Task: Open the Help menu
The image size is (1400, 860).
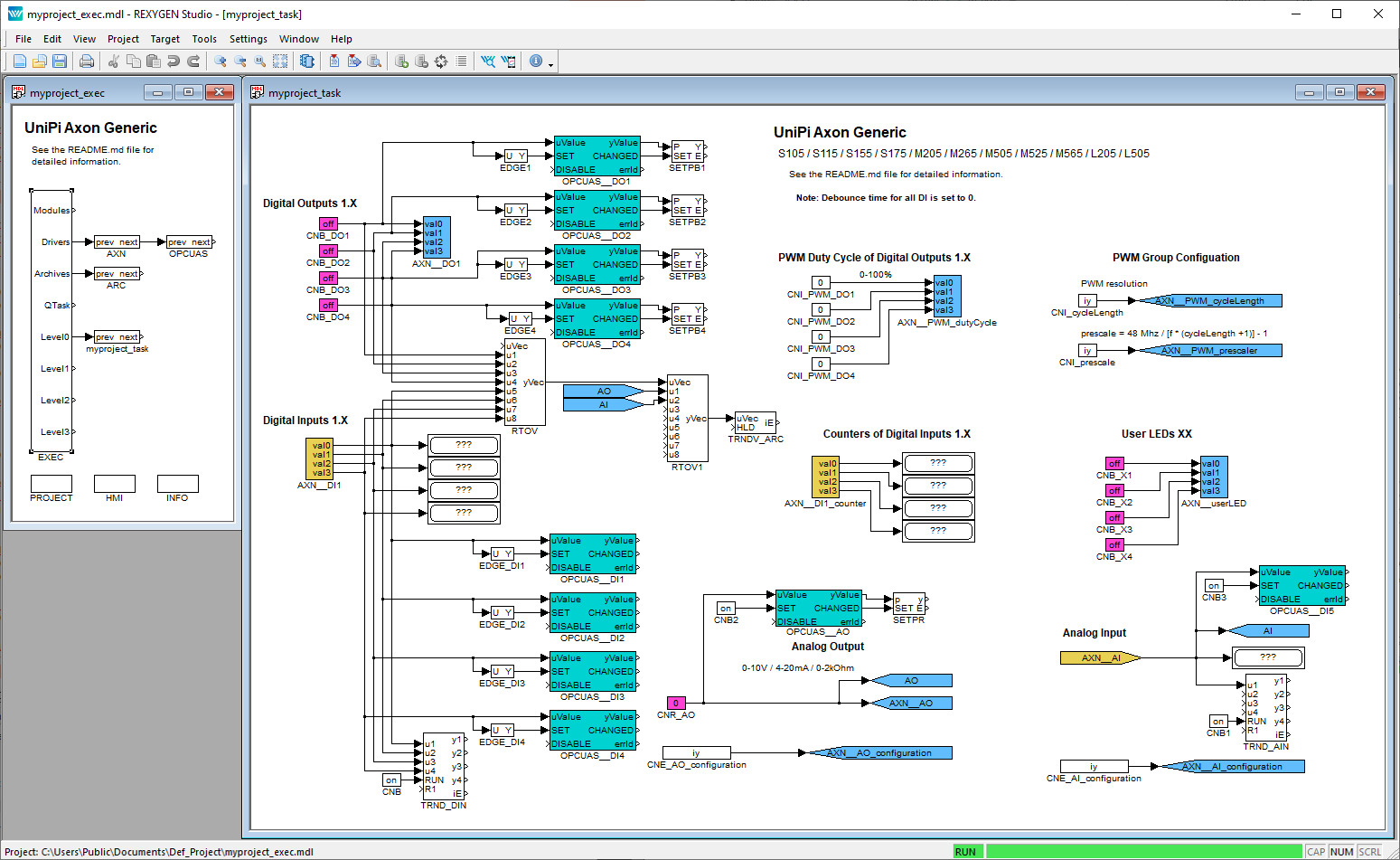Action: tap(342, 39)
